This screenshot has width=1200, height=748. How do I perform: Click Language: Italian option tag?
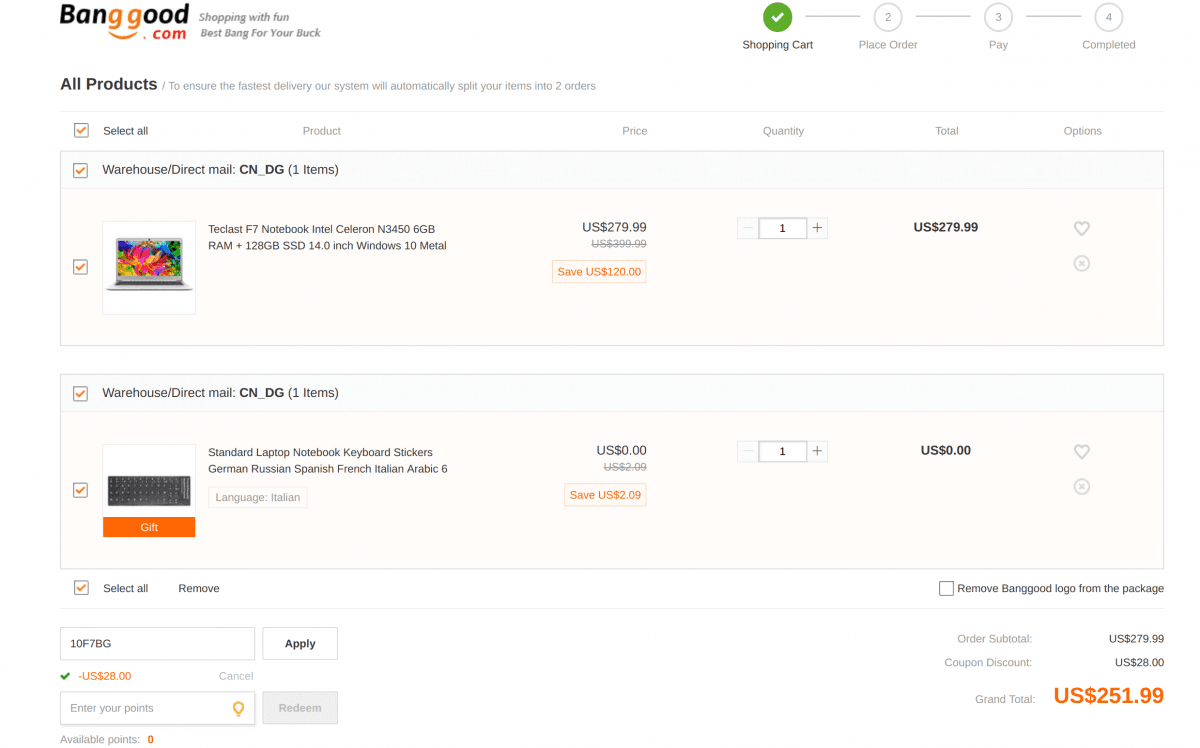click(258, 497)
